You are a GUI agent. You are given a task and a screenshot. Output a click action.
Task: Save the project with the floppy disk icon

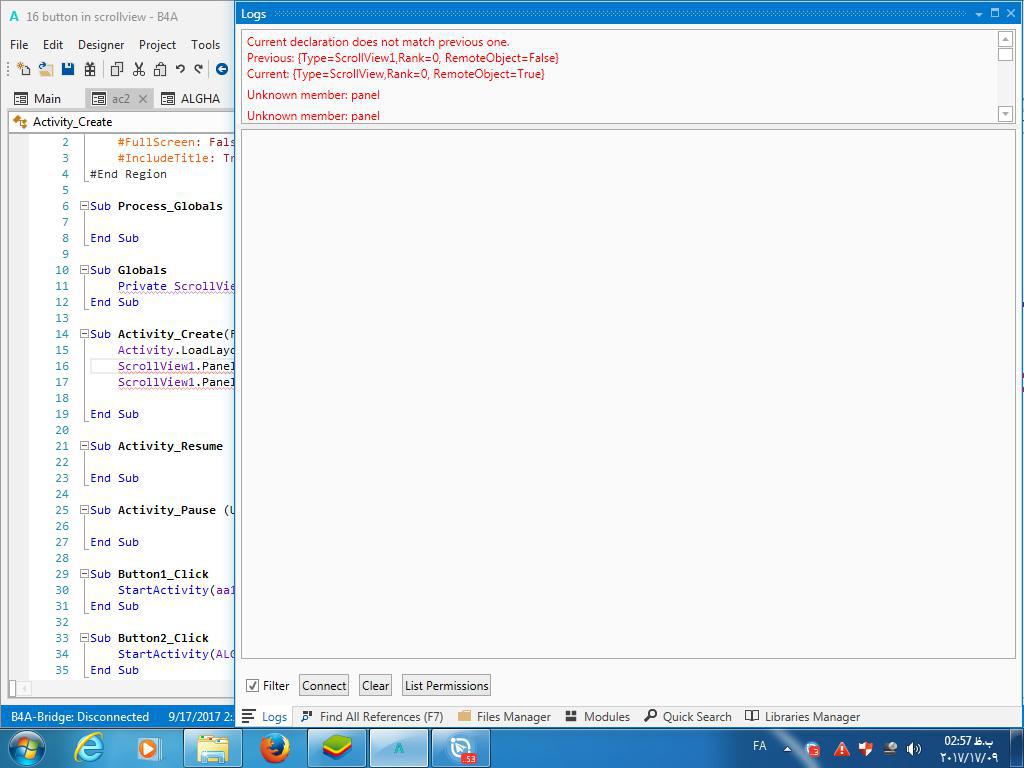(x=68, y=69)
